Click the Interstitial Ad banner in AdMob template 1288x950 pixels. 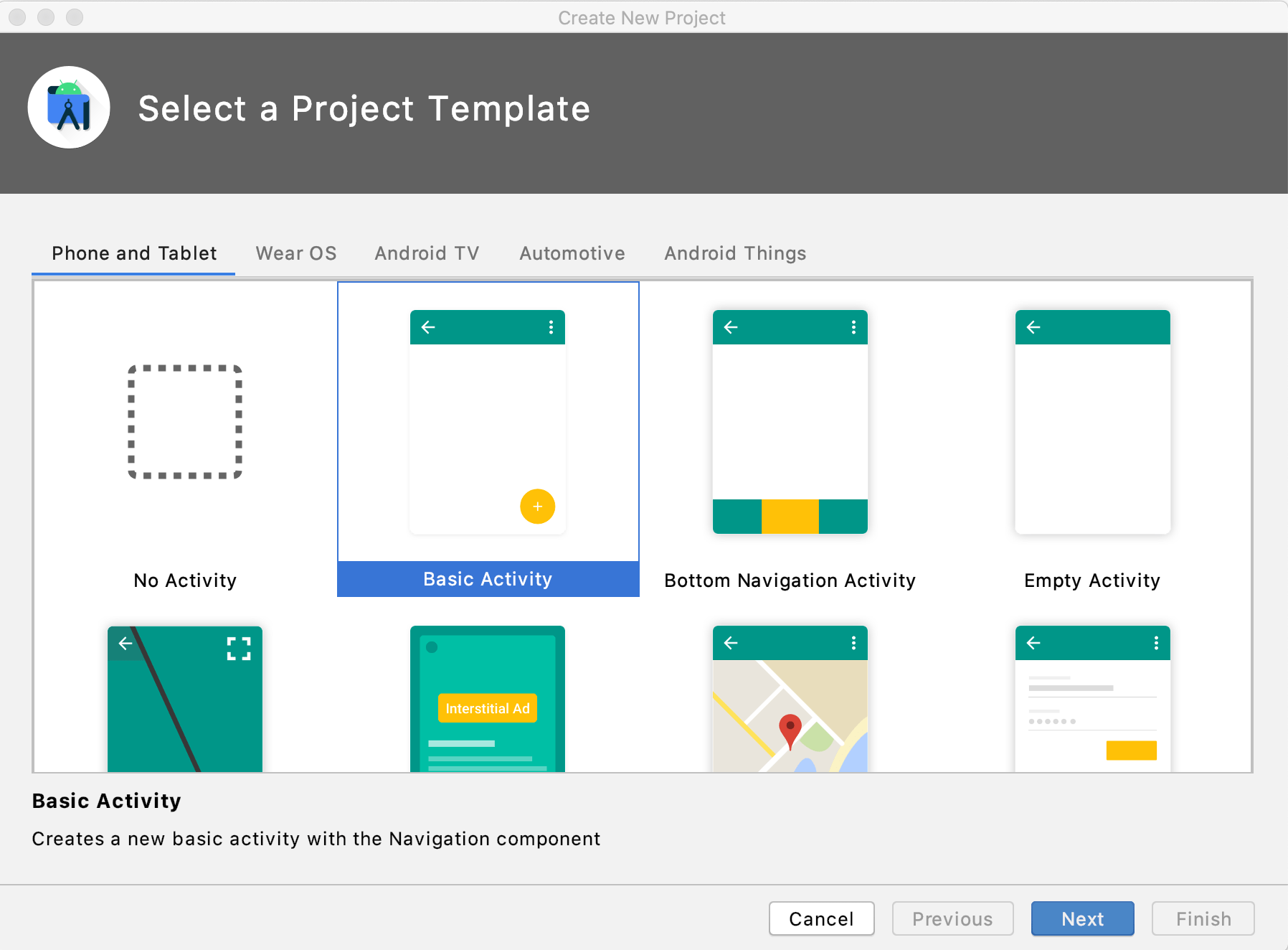pos(487,708)
